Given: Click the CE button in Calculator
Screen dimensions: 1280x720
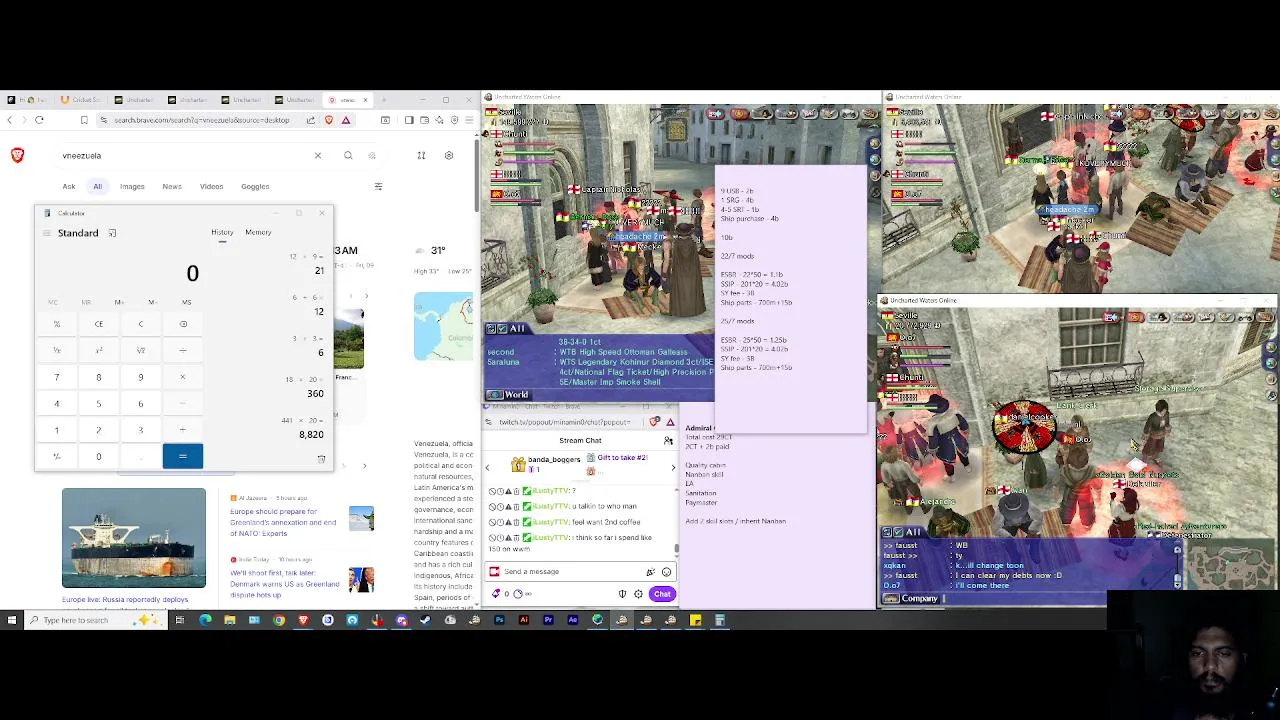Looking at the screenshot, I should coord(99,324).
